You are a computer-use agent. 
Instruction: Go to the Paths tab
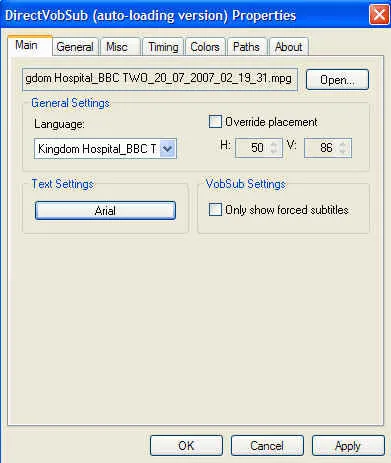click(x=246, y=47)
